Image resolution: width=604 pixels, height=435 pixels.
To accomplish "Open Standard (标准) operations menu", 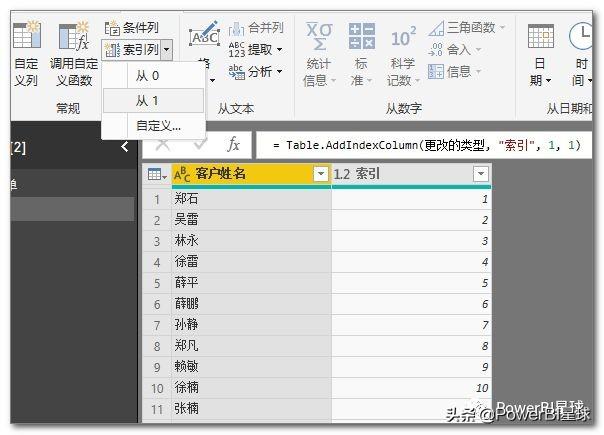I will [361, 55].
